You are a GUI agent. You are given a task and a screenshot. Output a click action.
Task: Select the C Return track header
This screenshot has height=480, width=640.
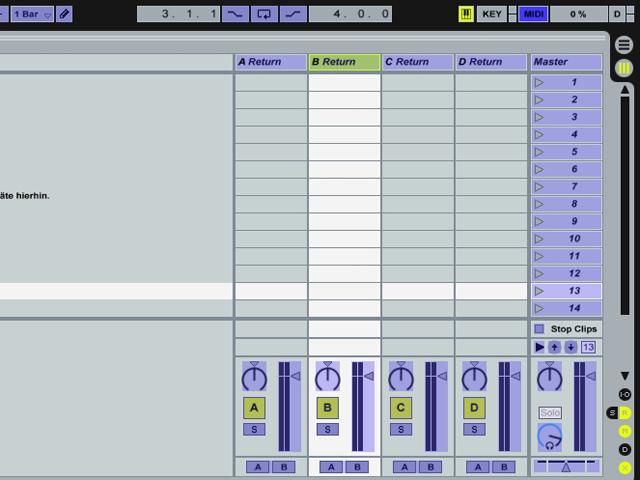click(418, 62)
